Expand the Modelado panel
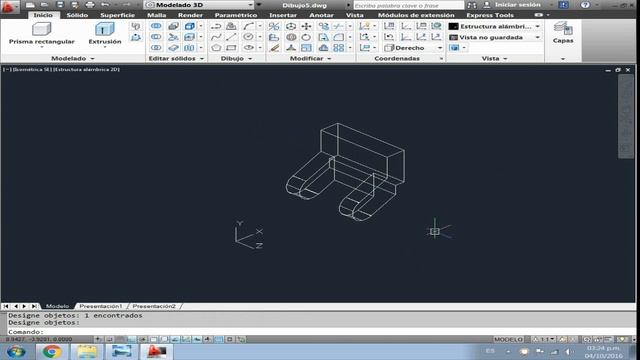 point(73,58)
